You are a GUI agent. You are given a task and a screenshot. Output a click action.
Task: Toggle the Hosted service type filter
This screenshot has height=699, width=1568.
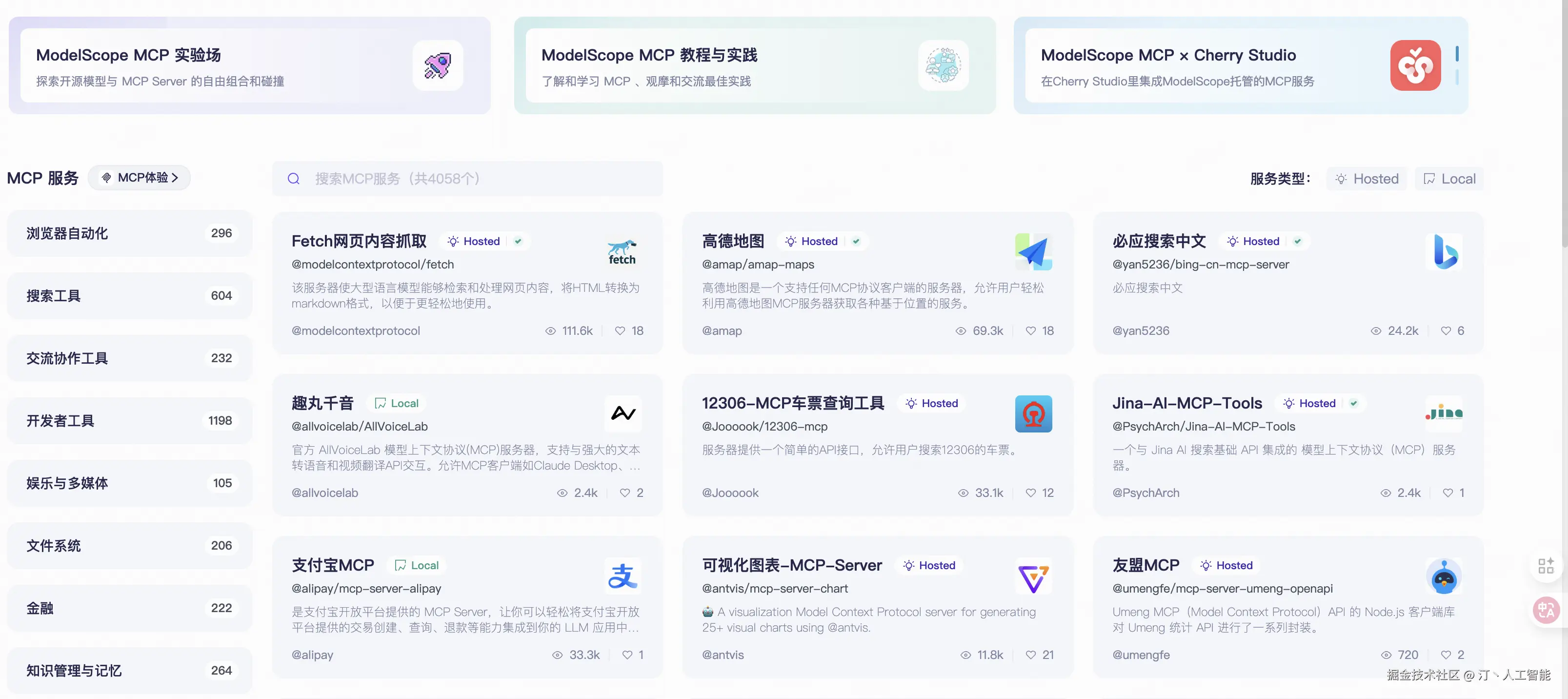(x=1367, y=178)
